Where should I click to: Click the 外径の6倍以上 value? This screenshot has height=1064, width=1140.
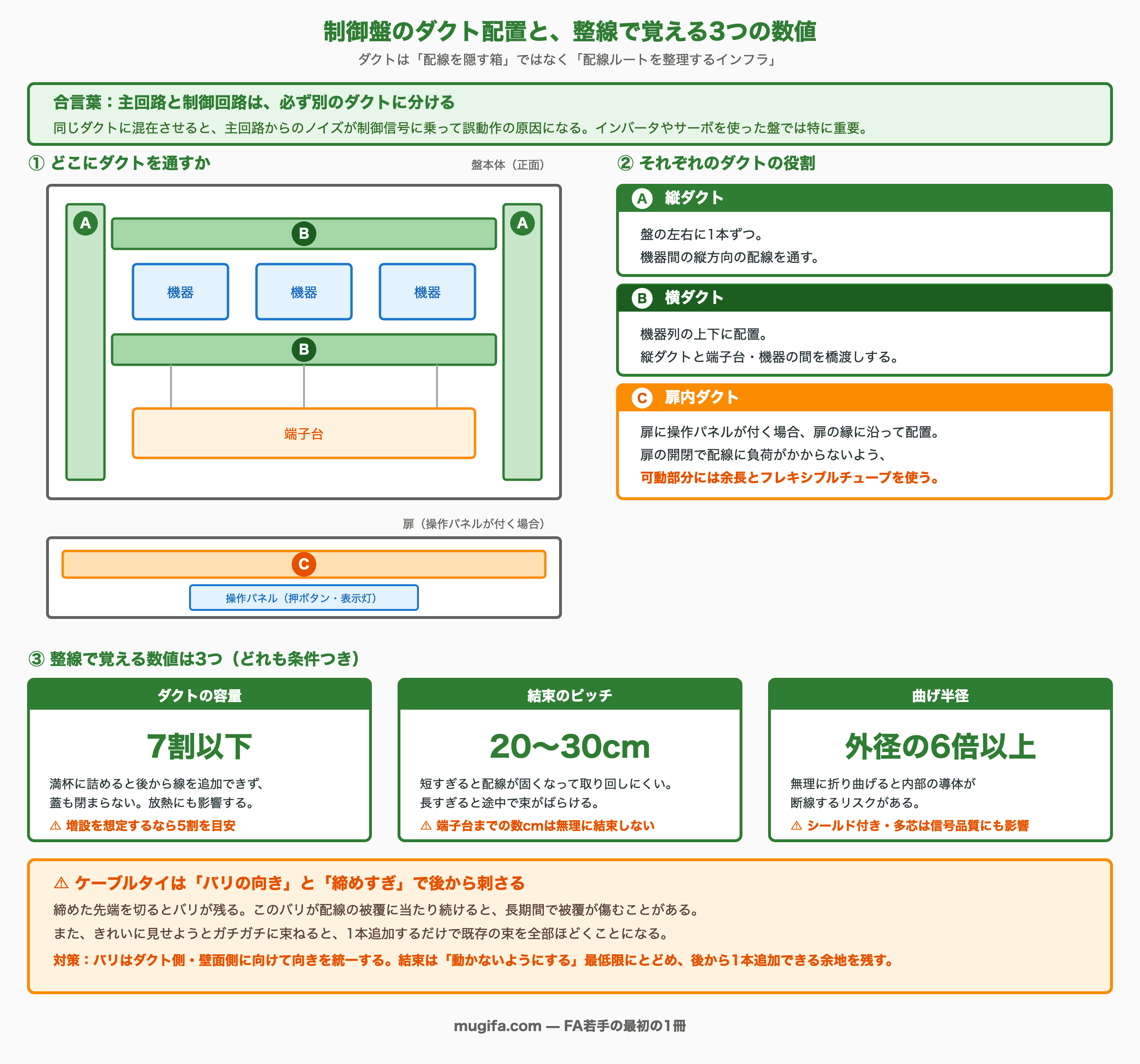pos(940,746)
